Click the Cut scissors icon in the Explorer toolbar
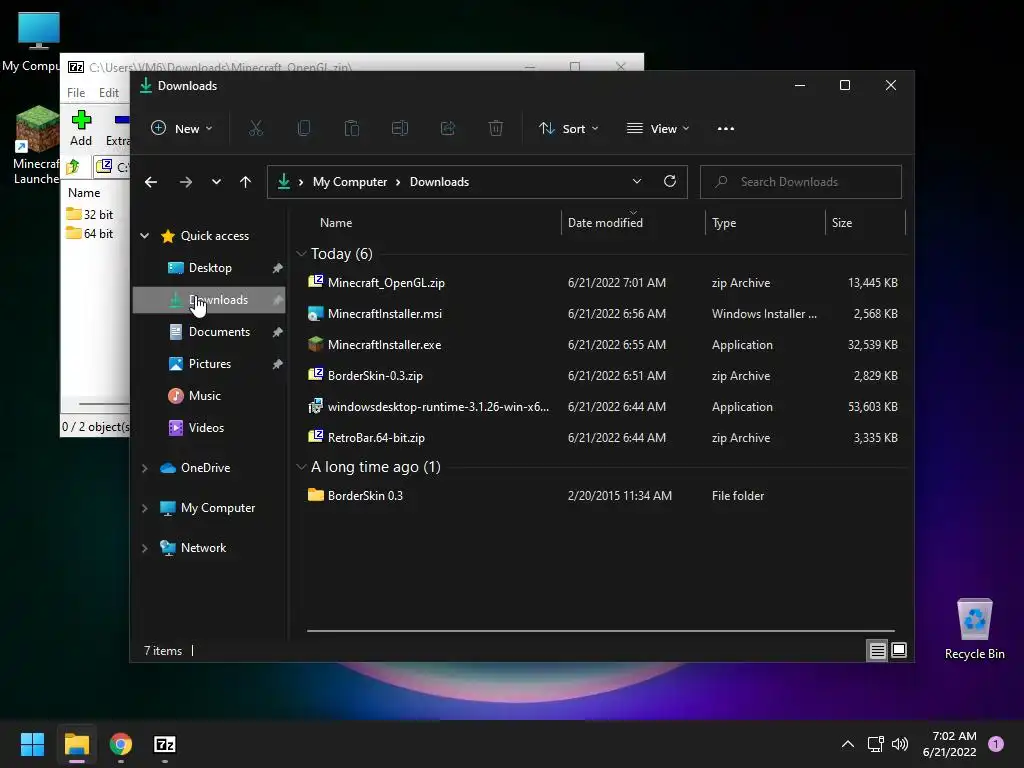The image size is (1024, 768). (256, 129)
